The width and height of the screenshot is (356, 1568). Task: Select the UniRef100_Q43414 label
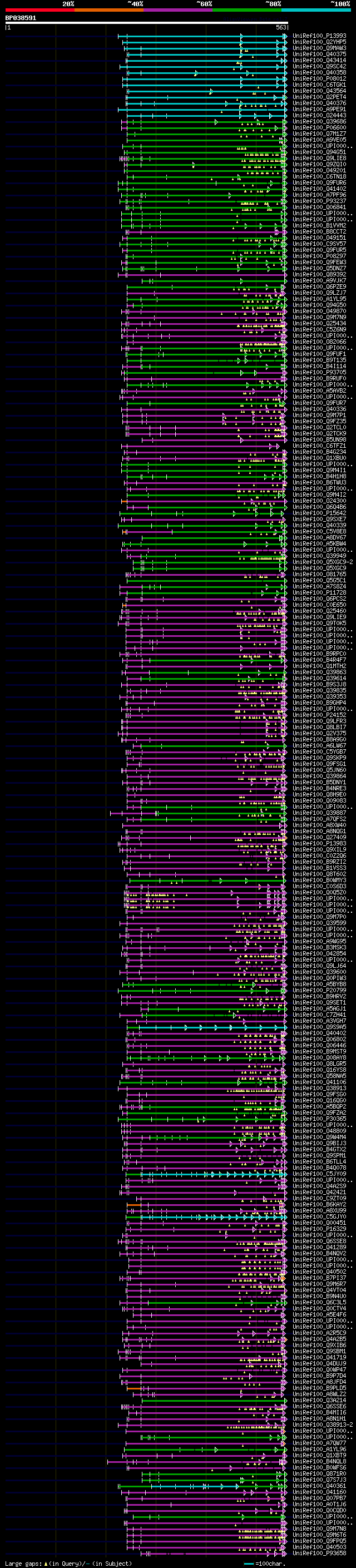click(x=319, y=60)
